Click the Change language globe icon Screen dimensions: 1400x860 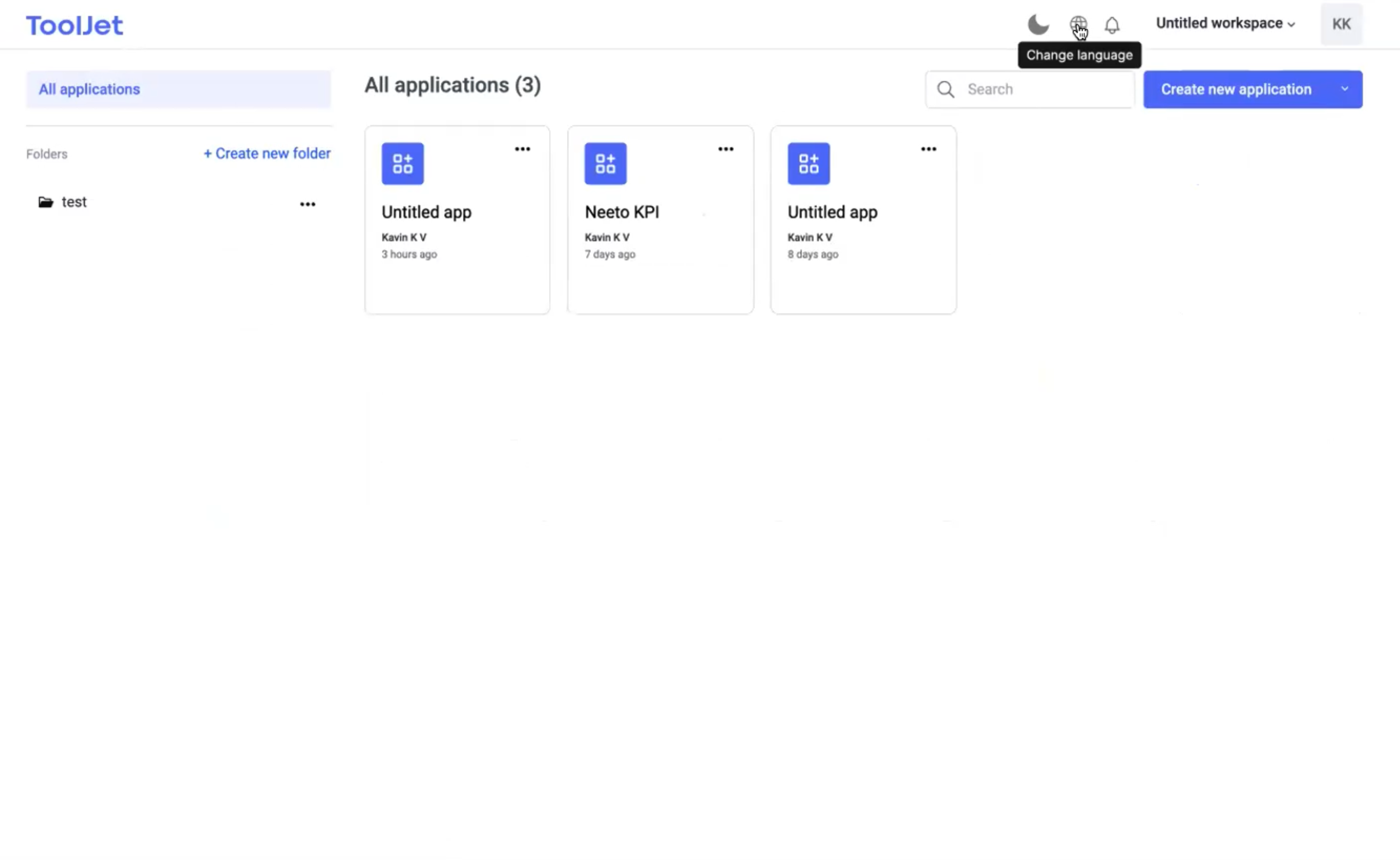[x=1078, y=25]
